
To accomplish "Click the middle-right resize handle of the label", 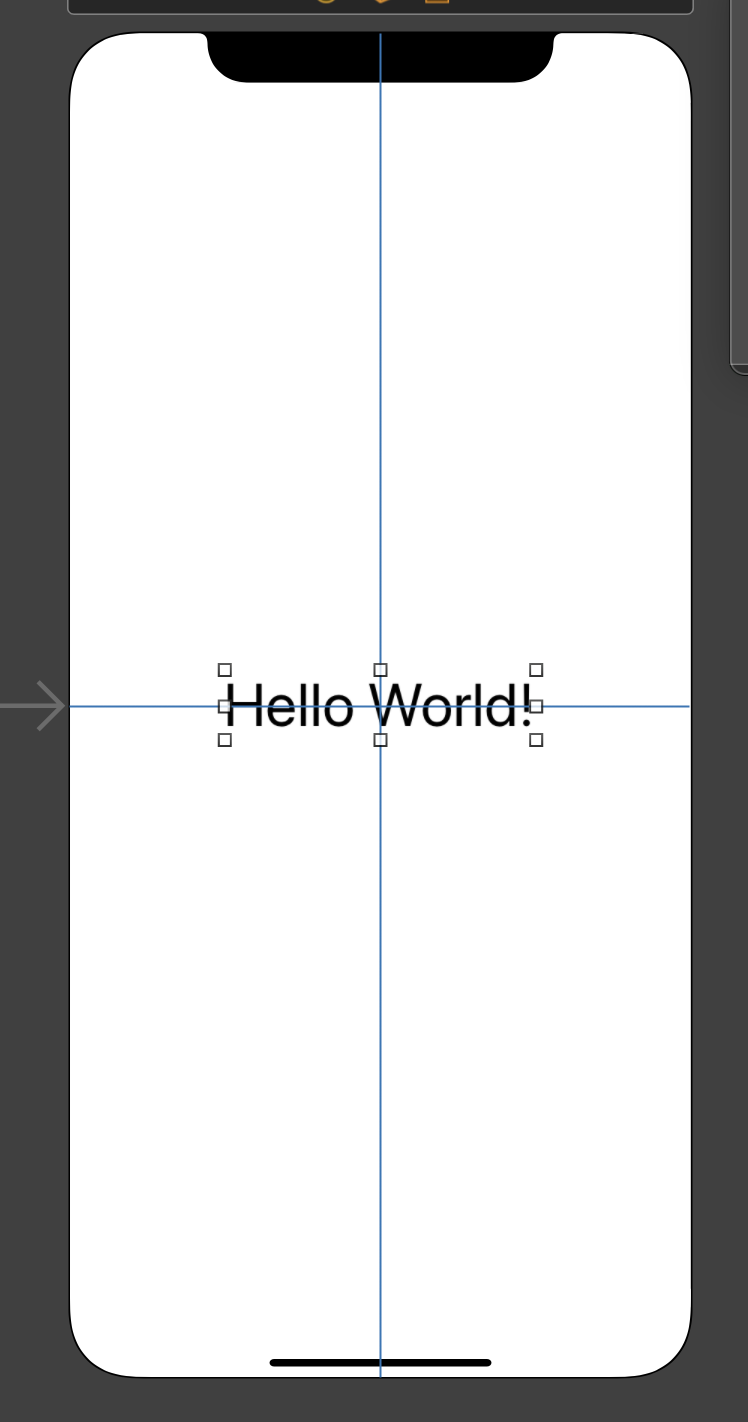I will click(536, 705).
